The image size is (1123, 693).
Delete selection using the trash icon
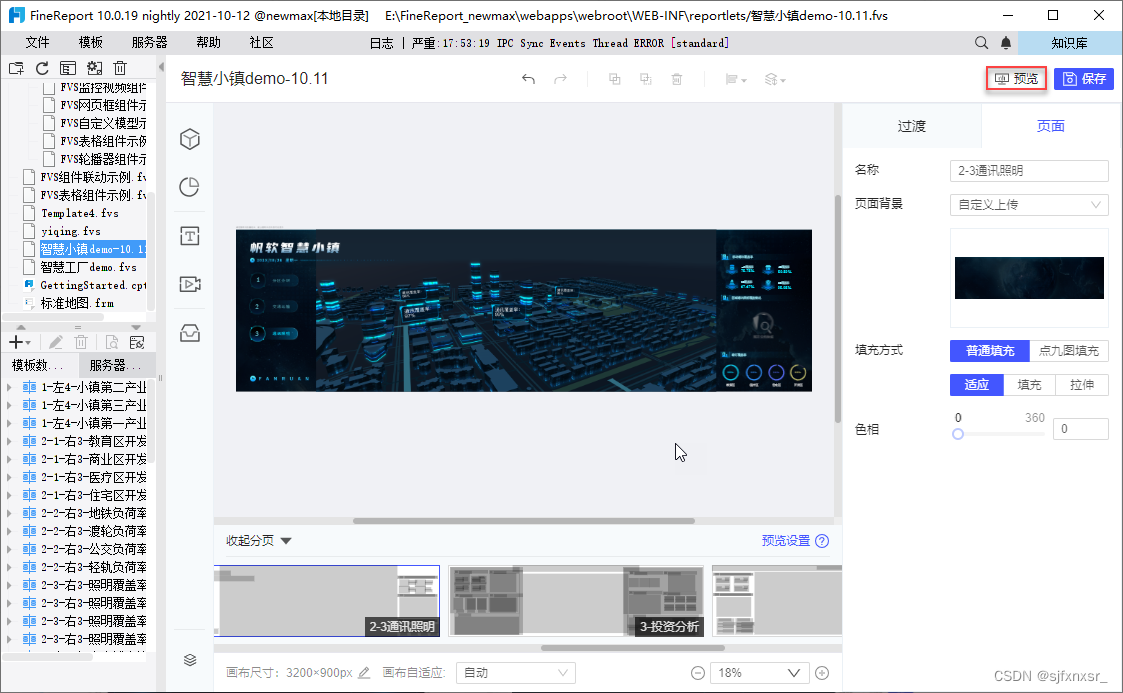click(678, 78)
